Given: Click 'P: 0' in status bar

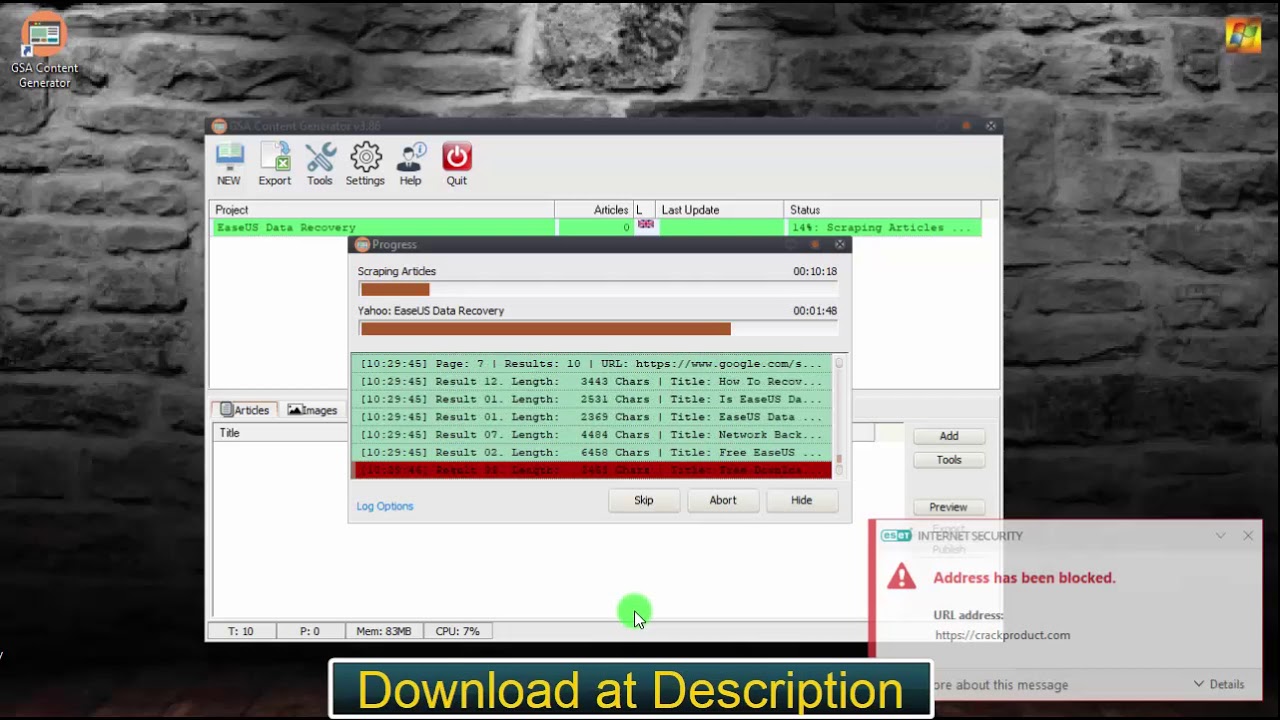Looking at the screenshot, I should [x=310, y=631].
